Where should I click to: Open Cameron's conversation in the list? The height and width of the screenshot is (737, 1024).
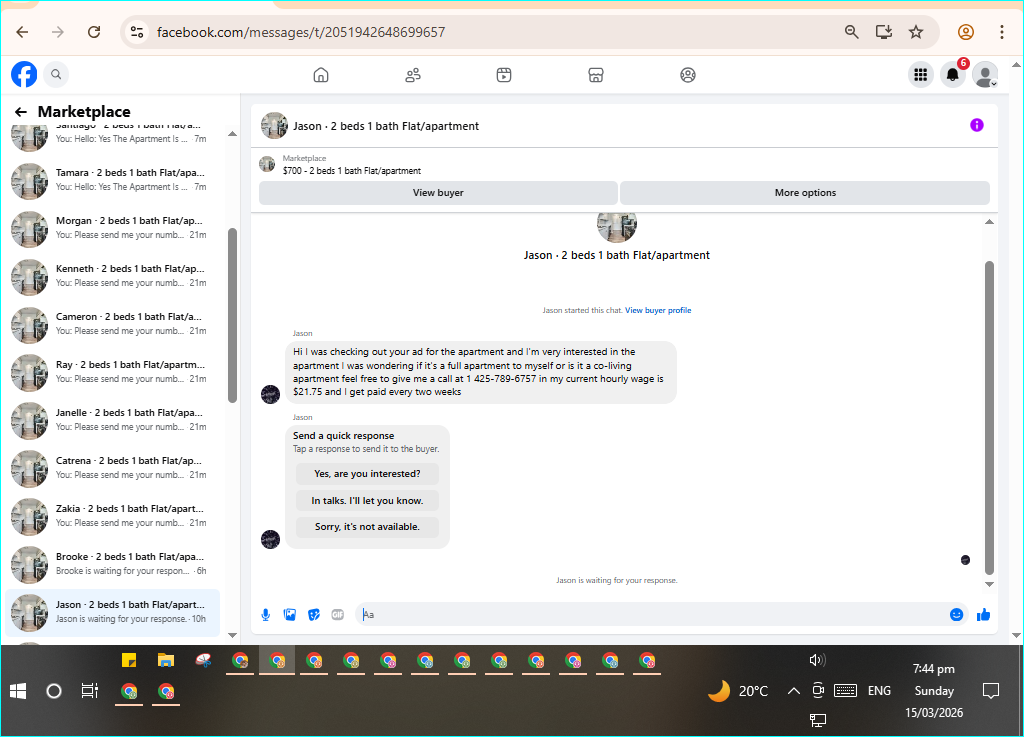click(112, 324)
